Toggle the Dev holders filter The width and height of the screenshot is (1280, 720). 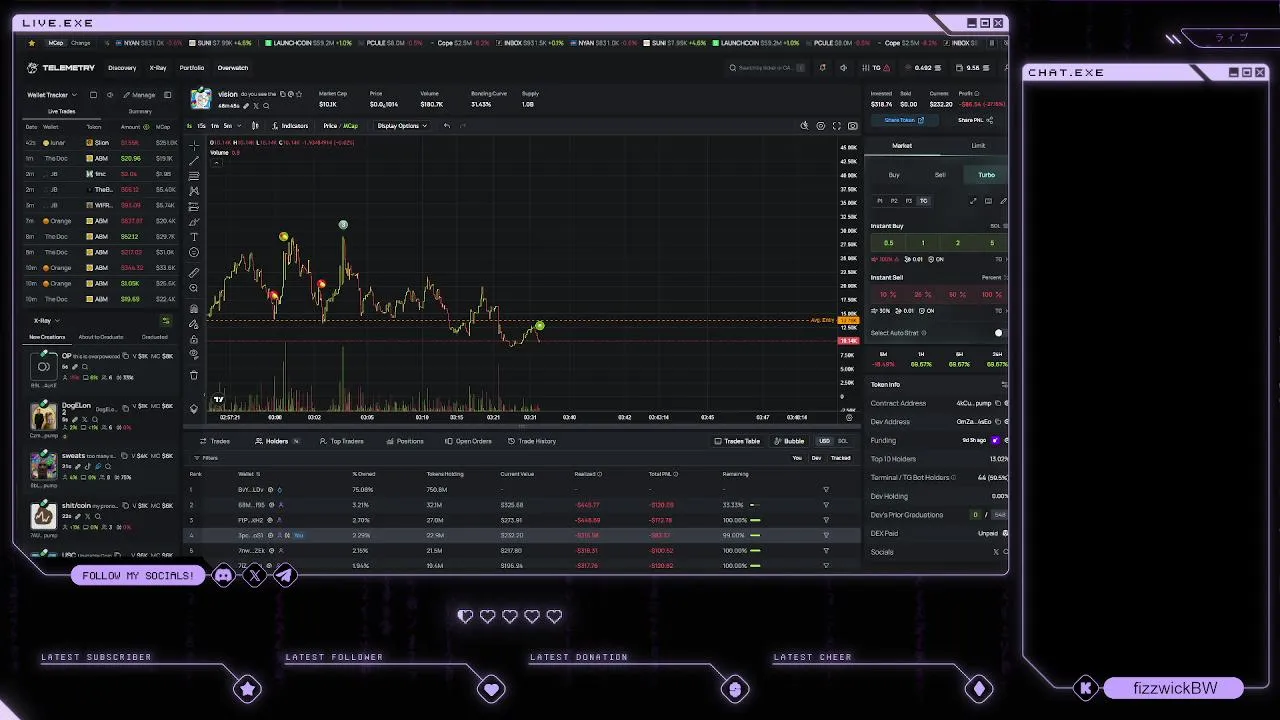point(816,458)
